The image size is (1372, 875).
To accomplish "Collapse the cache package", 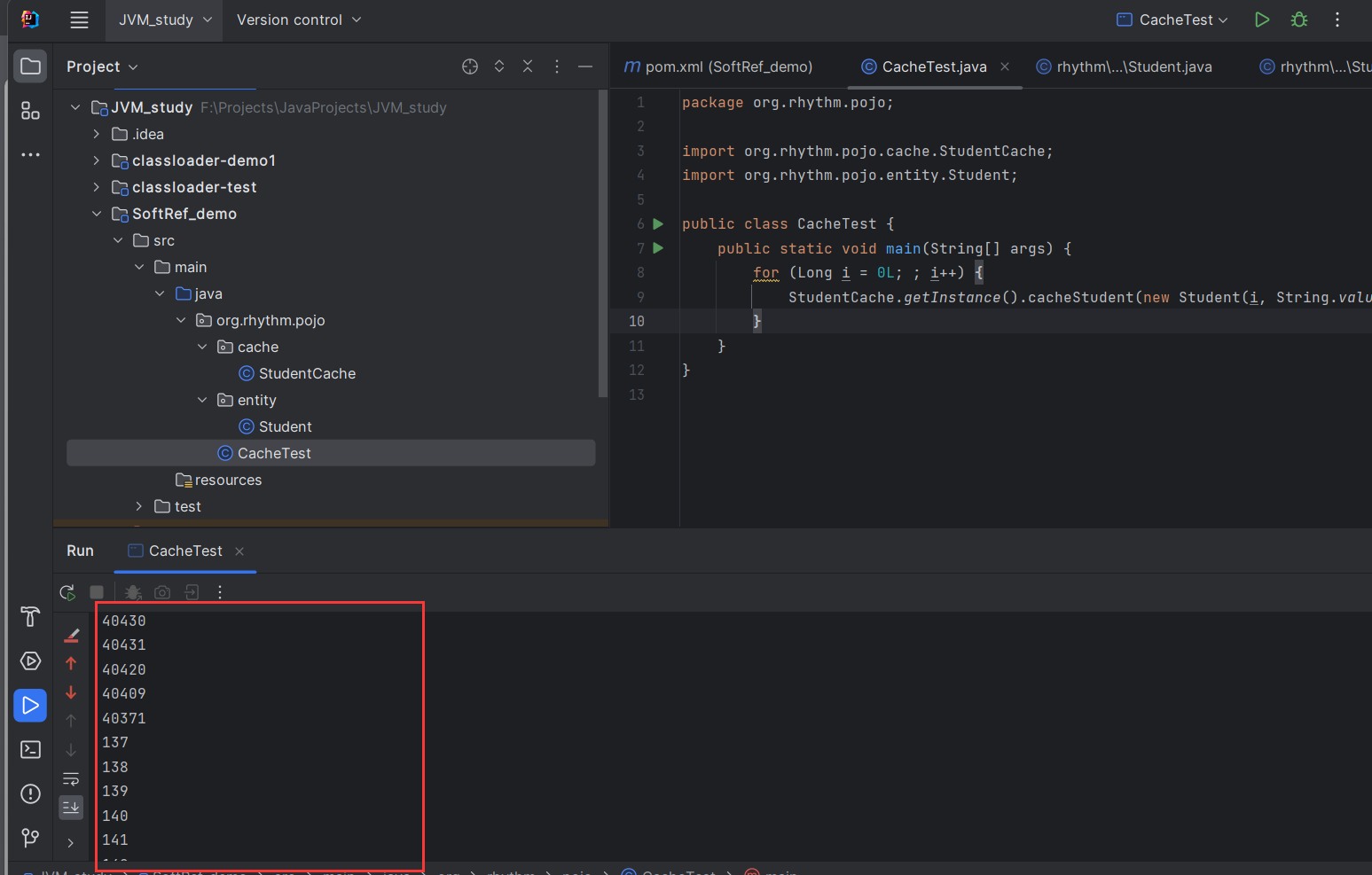I will [x=203, y=347].
